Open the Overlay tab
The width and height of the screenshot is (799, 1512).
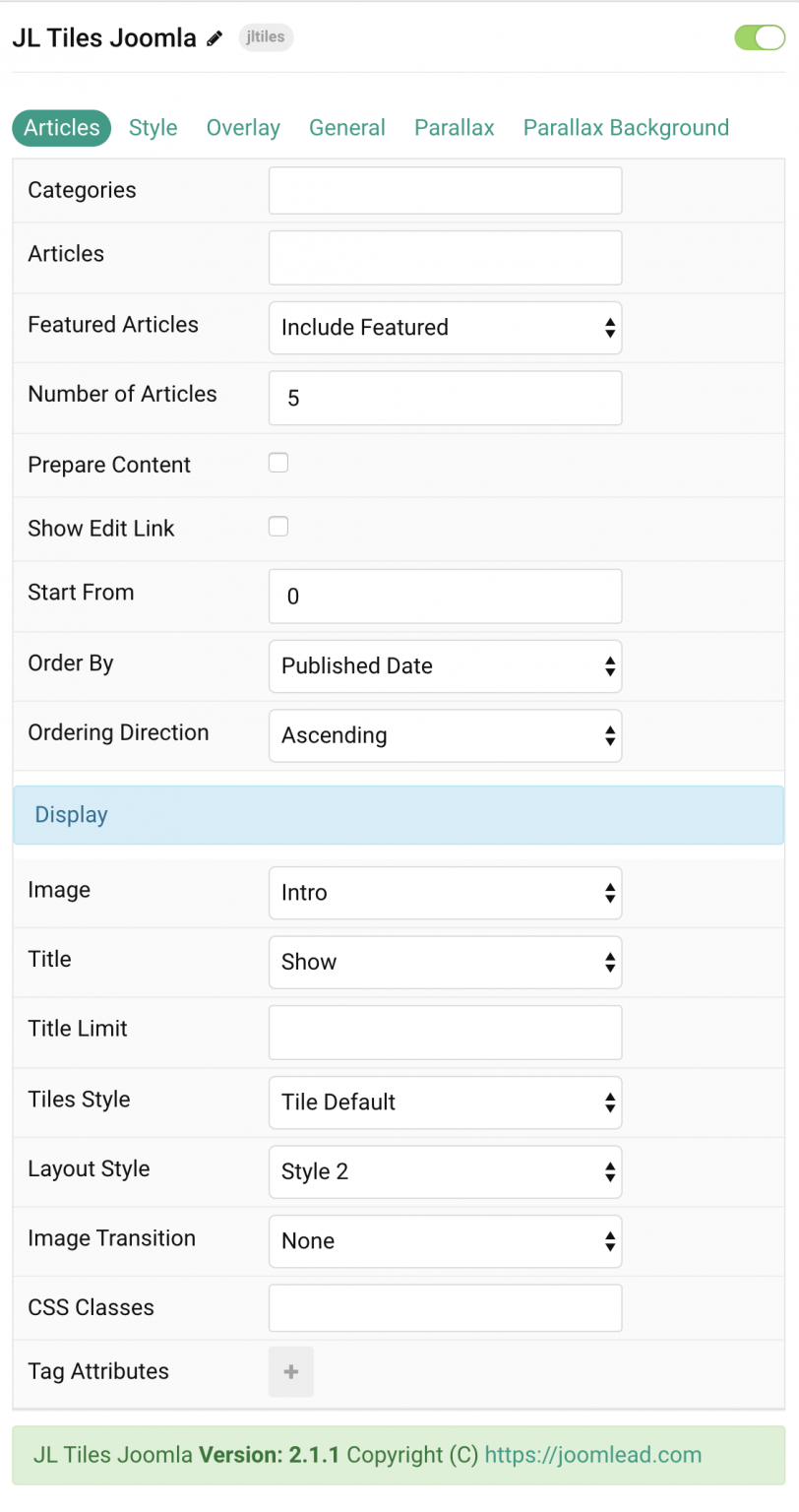[x=243, y=127]
